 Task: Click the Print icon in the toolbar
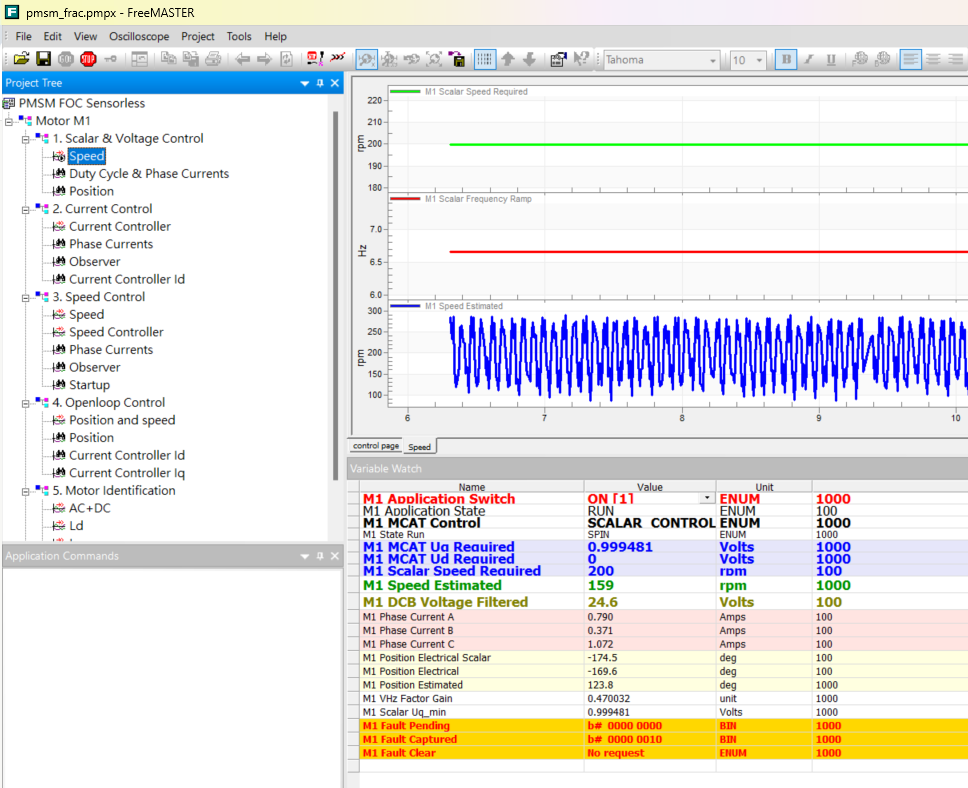click(x=212, y=60)
